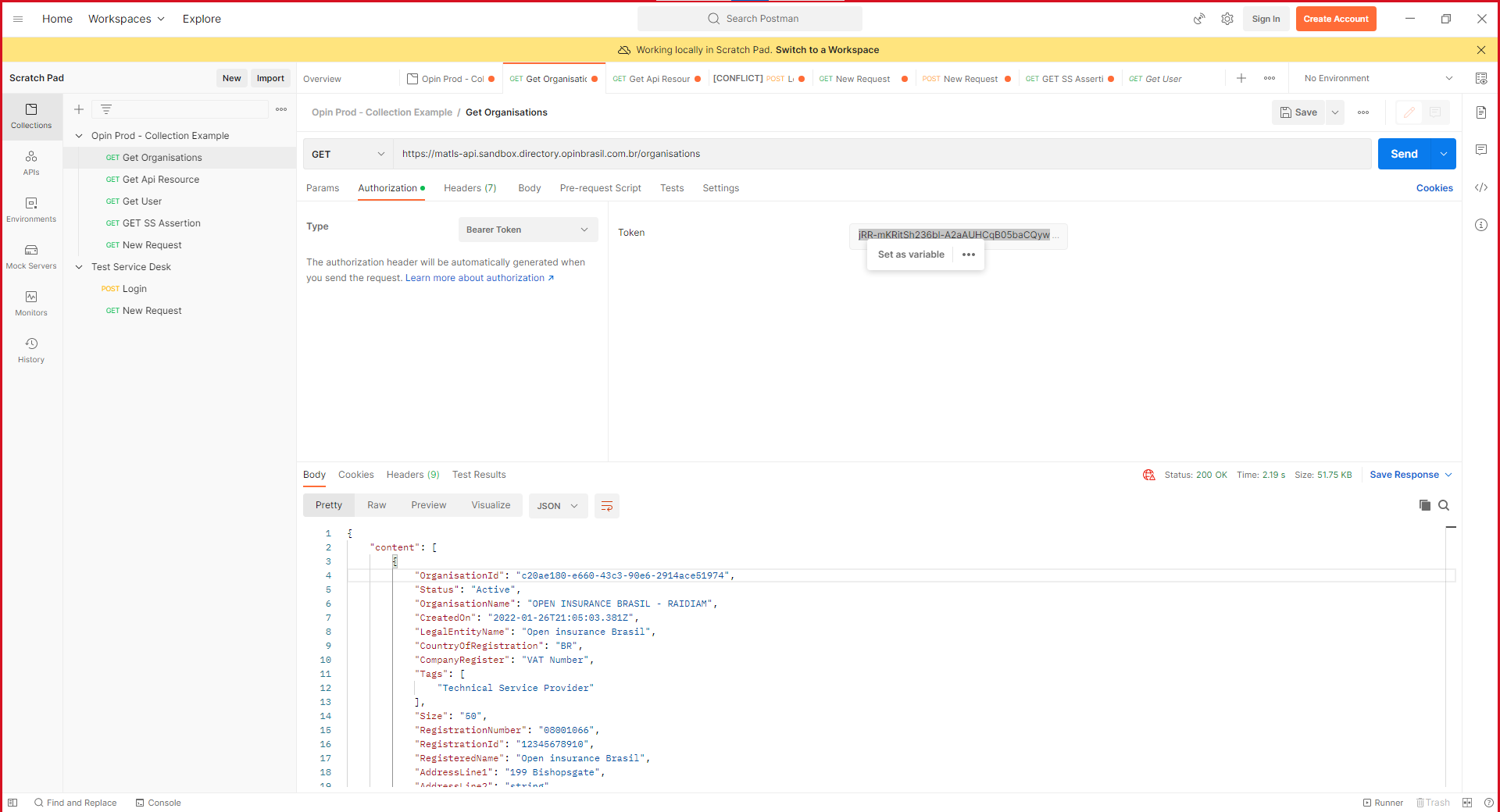Image resolution: width=1500 pixels, height=812 pixels.
Task: Open the Monitors sidebar panel
Action: [31, 304]
